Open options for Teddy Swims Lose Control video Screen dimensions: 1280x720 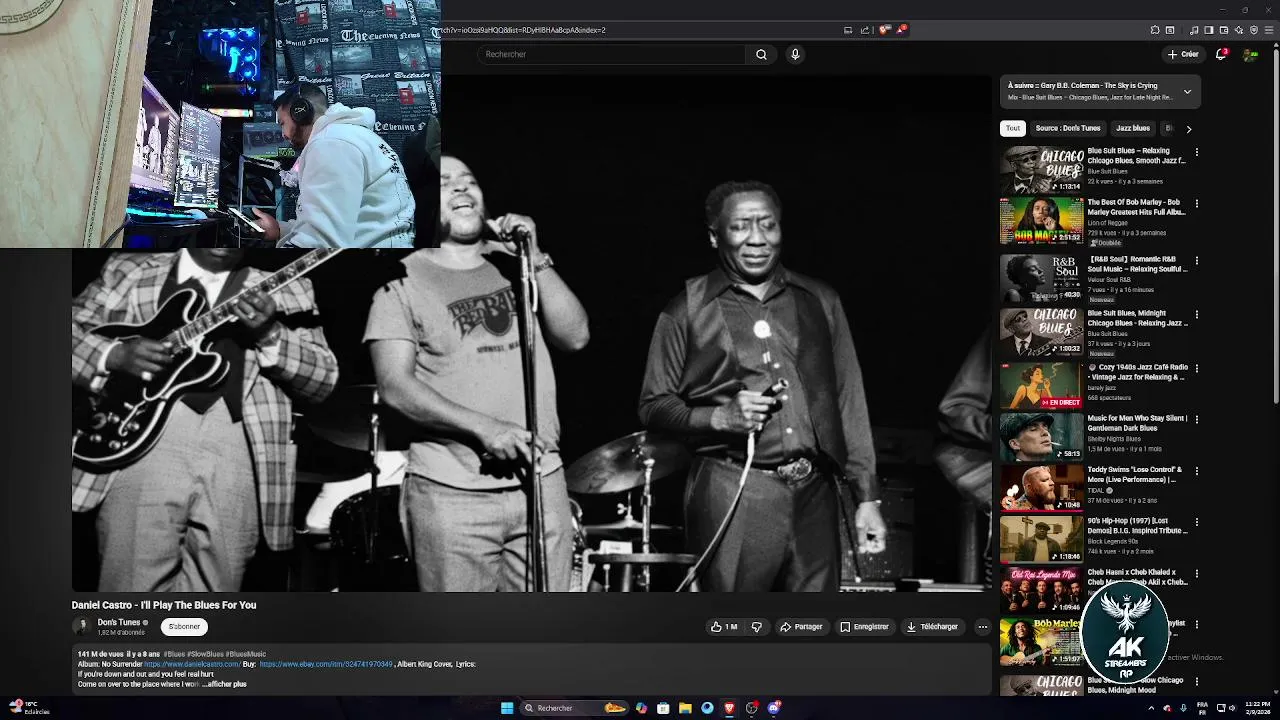(1197, 470)
